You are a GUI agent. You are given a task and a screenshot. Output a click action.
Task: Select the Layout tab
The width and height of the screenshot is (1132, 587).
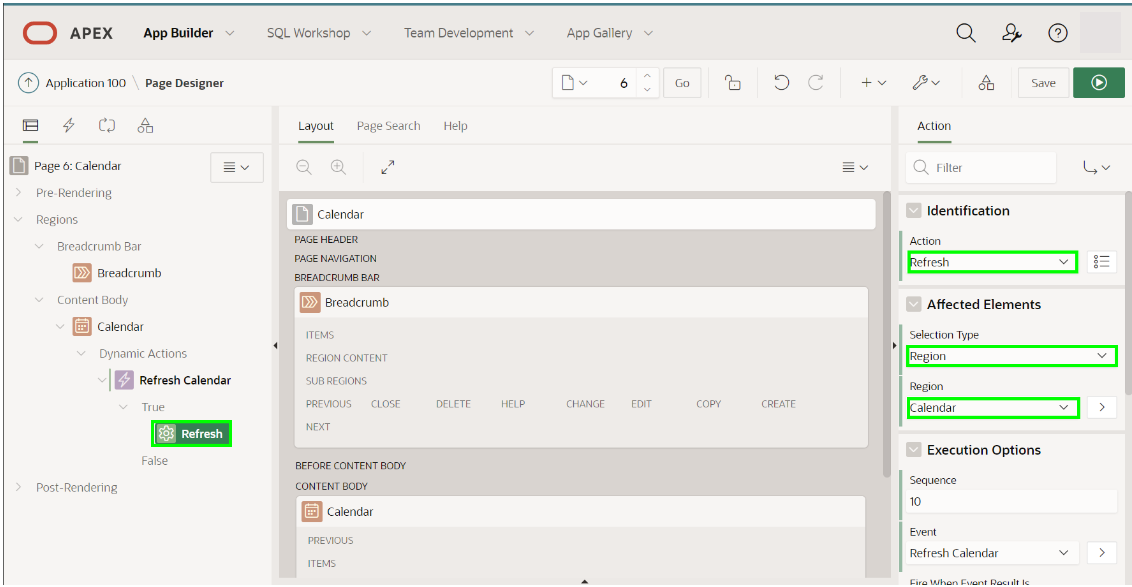[315, 126]
